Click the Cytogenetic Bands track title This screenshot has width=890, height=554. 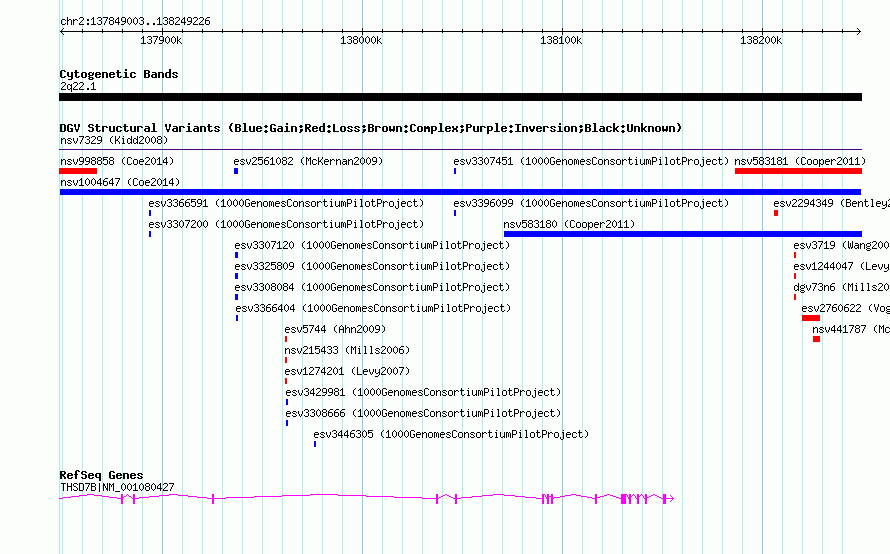click(x=119, y=74)
